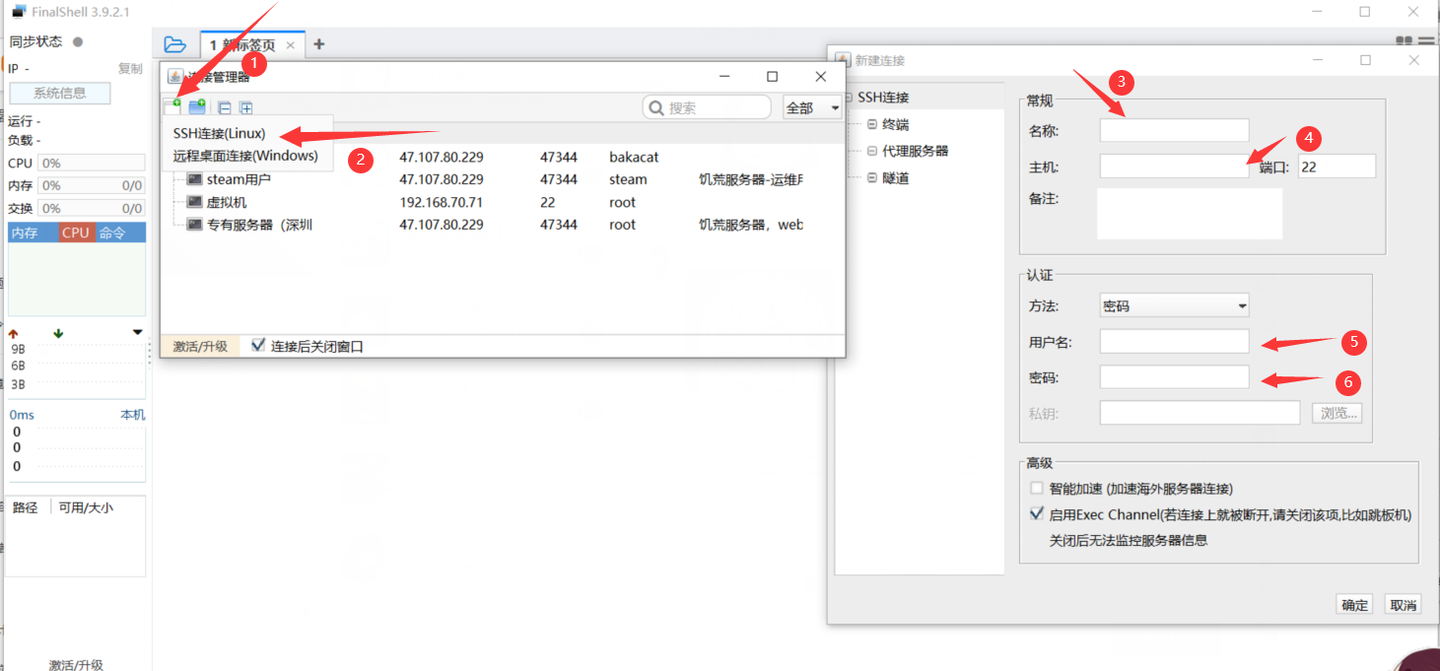This screenshot has width=1440, height=671.
Task: Click the 系统信息 button
Action: 60,93
